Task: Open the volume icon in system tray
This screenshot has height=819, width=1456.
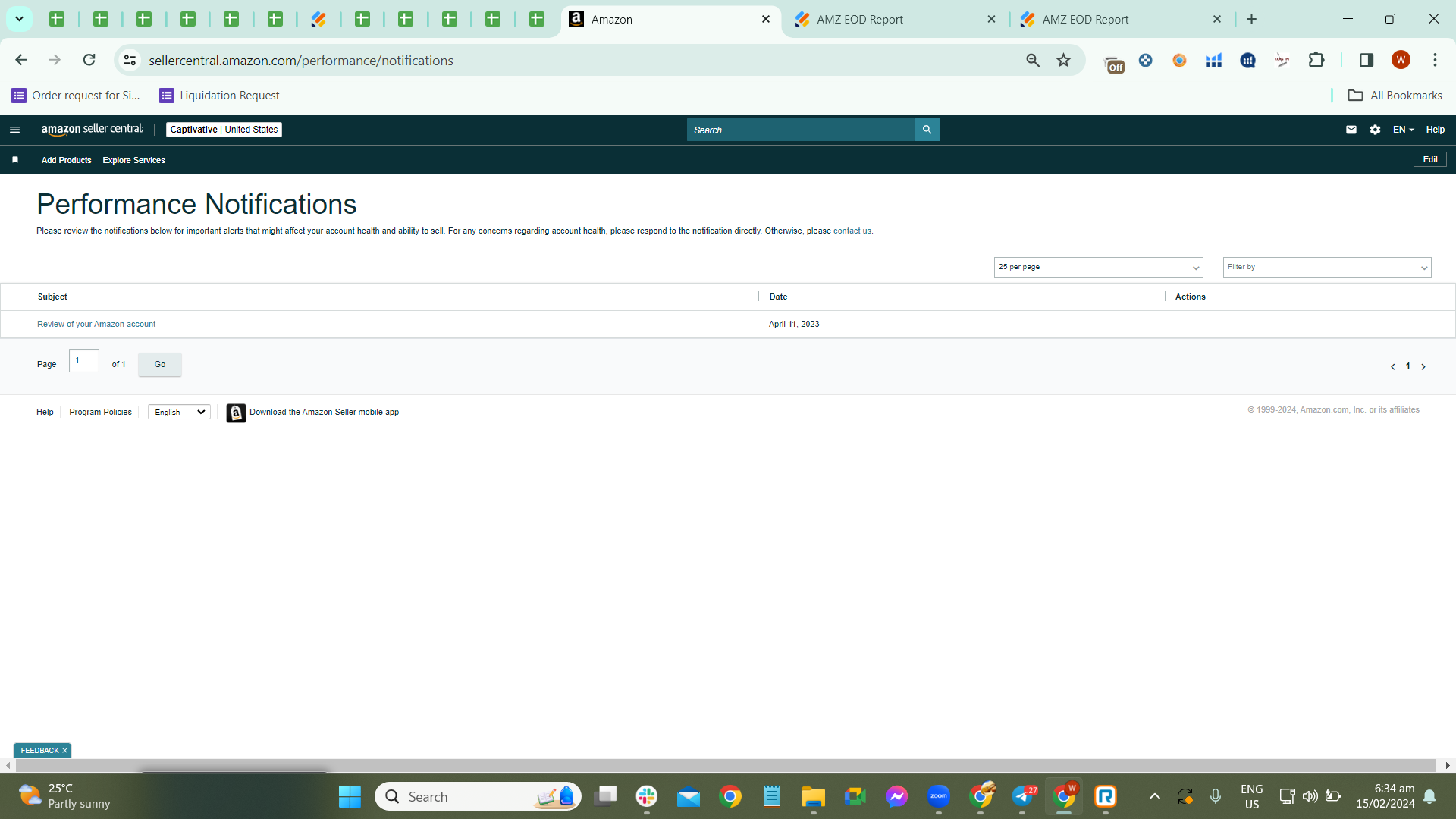Action: click(x=1310, y=796)
